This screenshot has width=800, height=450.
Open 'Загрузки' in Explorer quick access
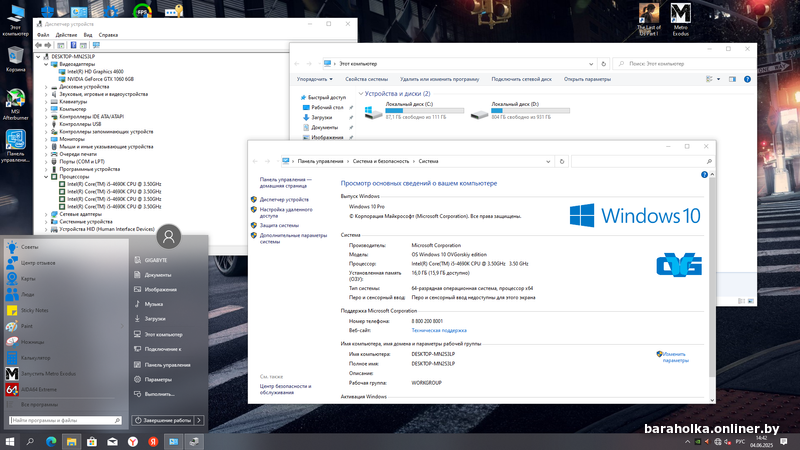tap(321, 117)
